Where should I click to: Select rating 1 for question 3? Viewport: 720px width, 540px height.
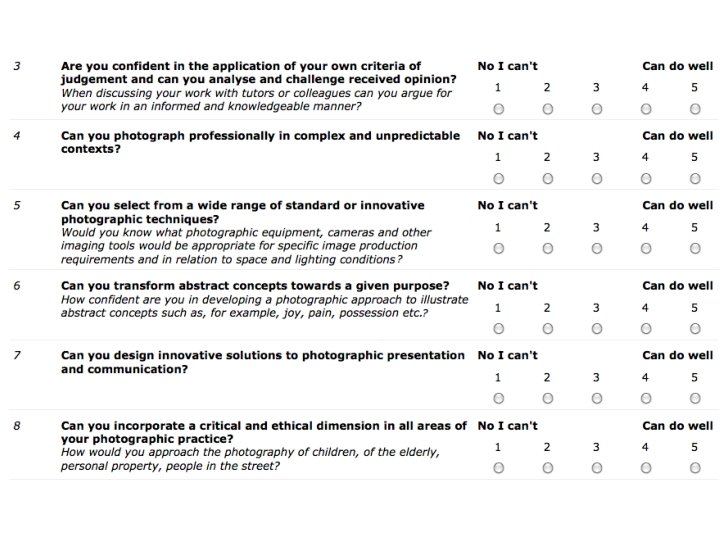tap(498, 109)
